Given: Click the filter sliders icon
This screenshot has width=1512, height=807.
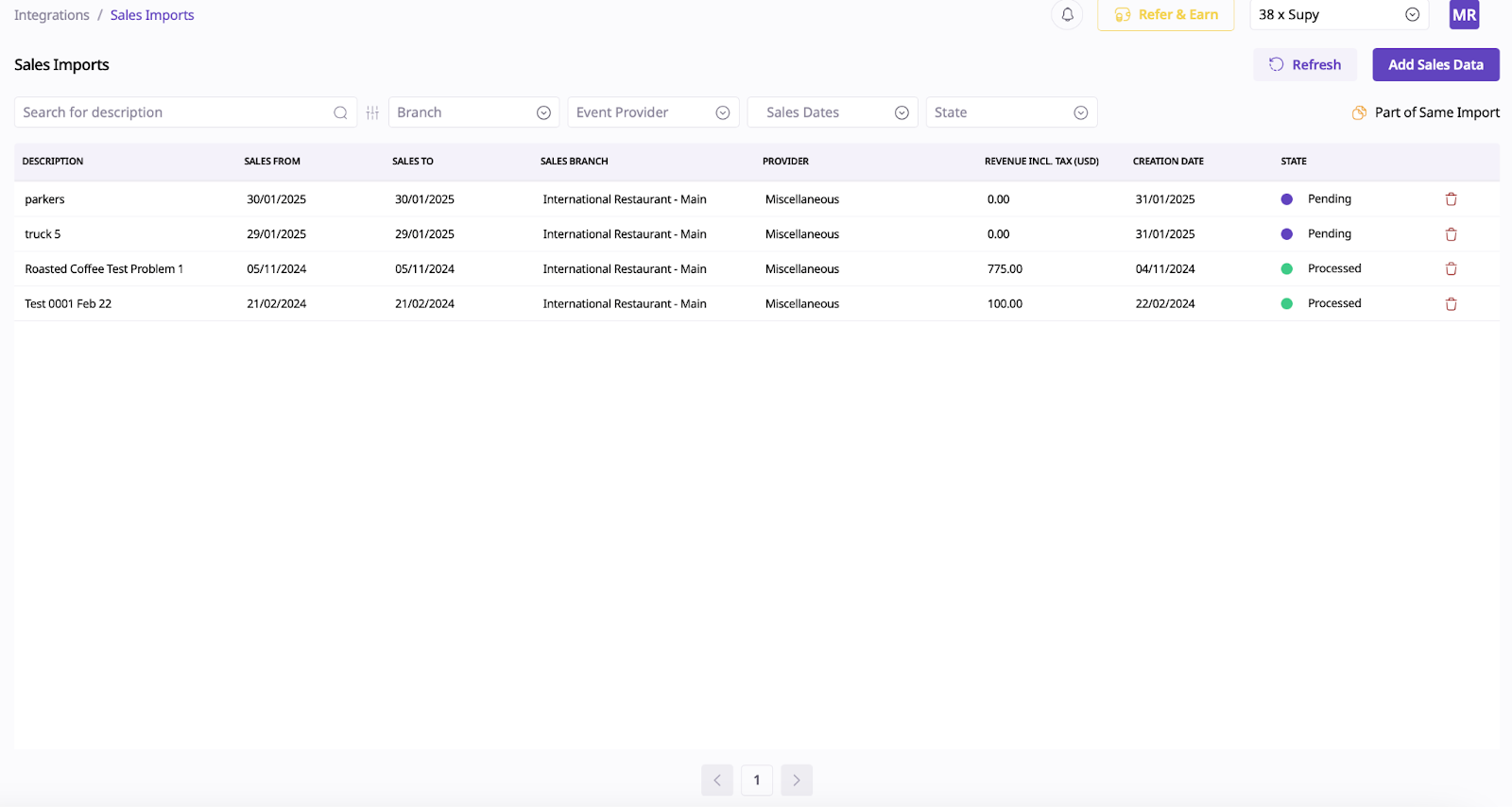Looking at the screenshot, I should (372, 112).
